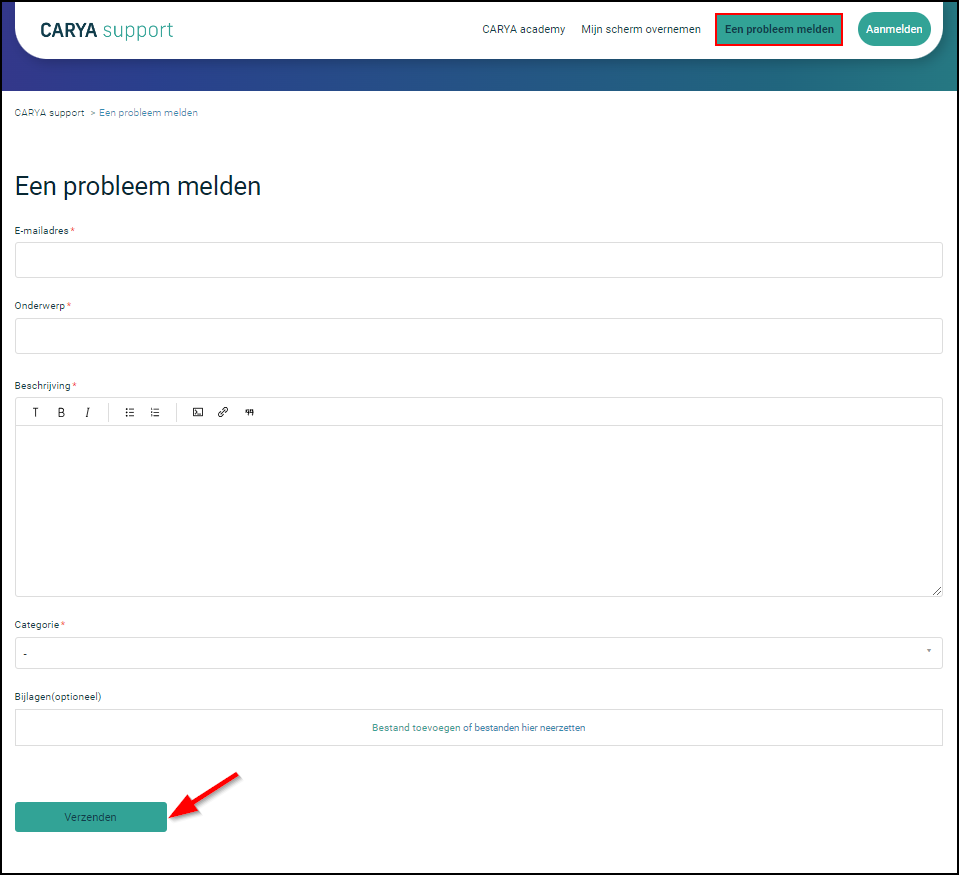Go to CARYA support breadcrumb link
The image size is (959, 875).
point(50,113)
